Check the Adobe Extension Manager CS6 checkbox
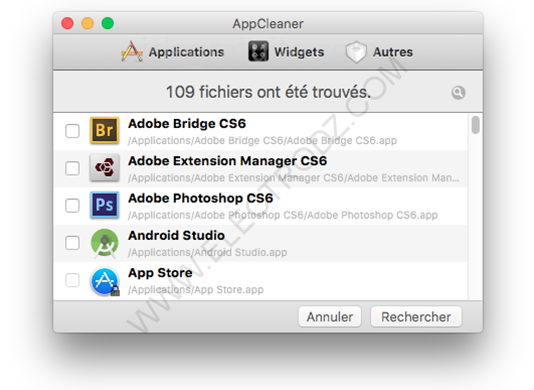Screen dimensions: 534x390 [72, 168]
